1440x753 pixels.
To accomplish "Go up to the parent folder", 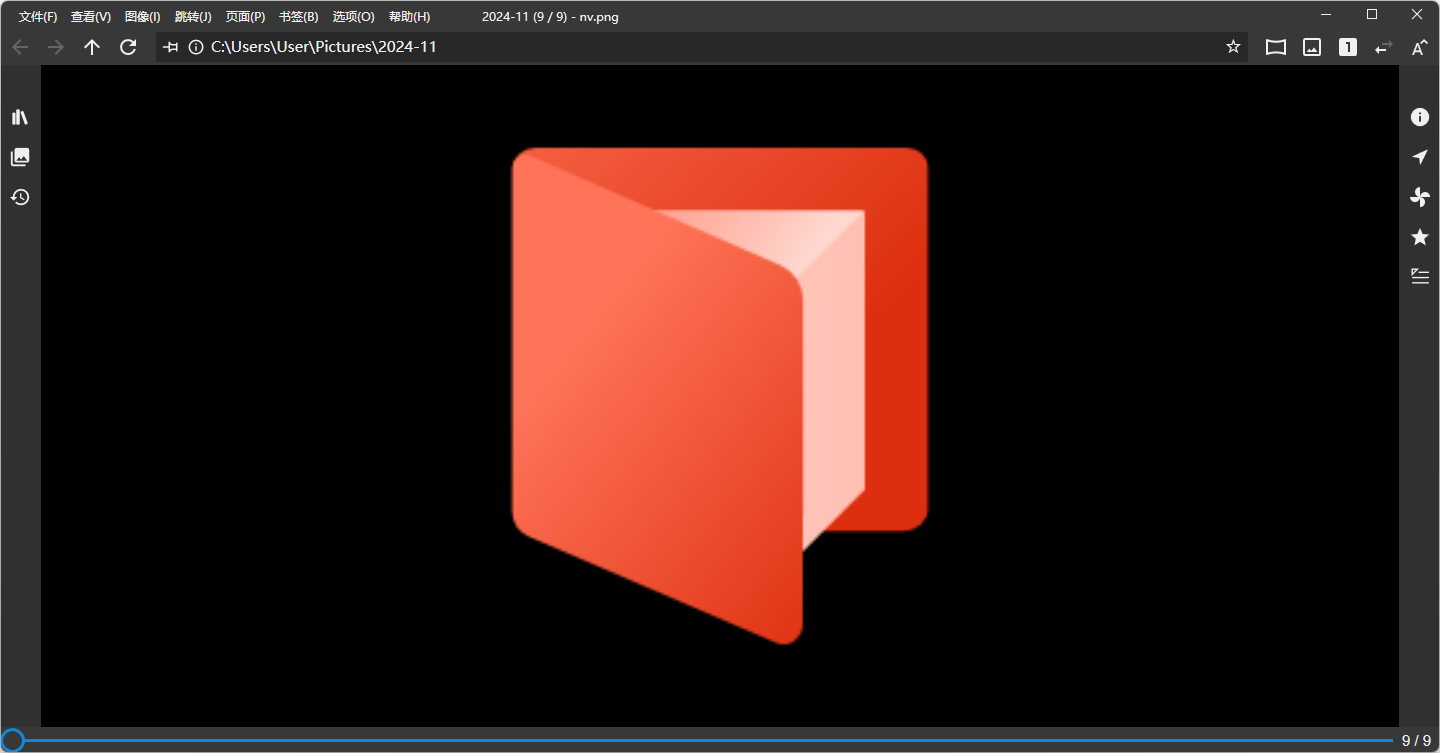I will (92, 47).
